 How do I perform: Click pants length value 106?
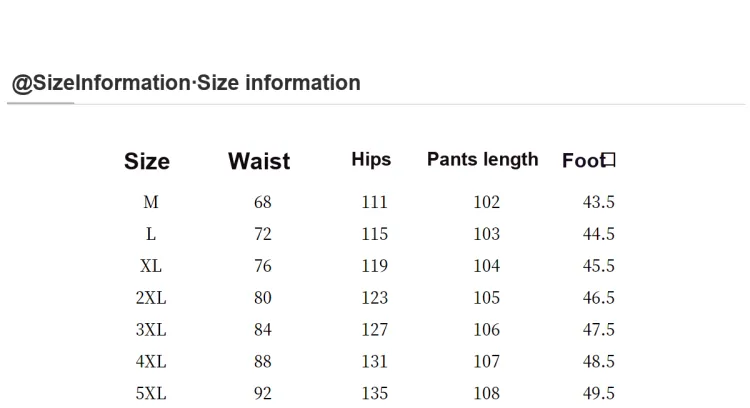[486, 330]
